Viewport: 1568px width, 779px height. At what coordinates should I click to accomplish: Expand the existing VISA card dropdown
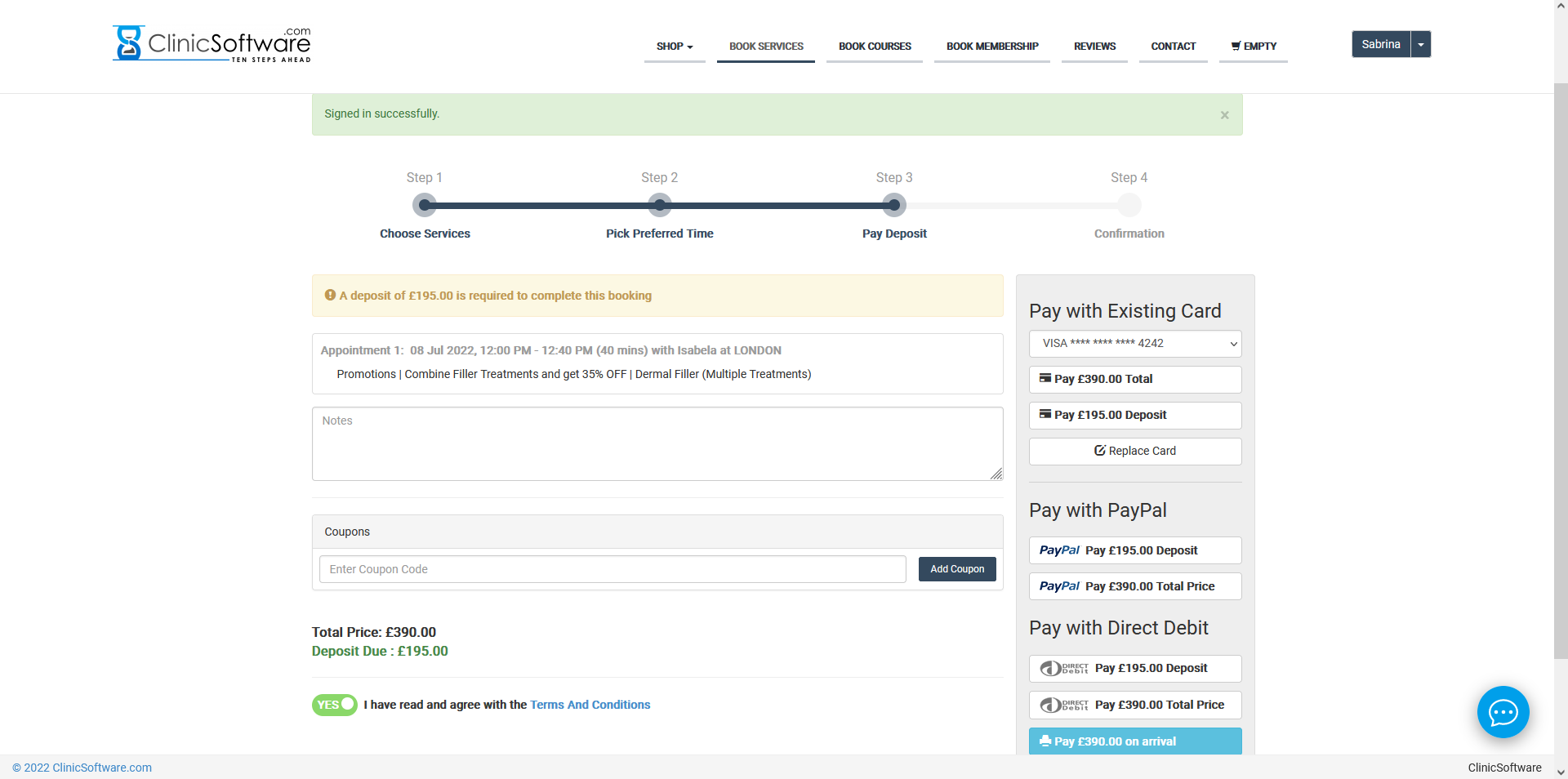(1134, 343)
